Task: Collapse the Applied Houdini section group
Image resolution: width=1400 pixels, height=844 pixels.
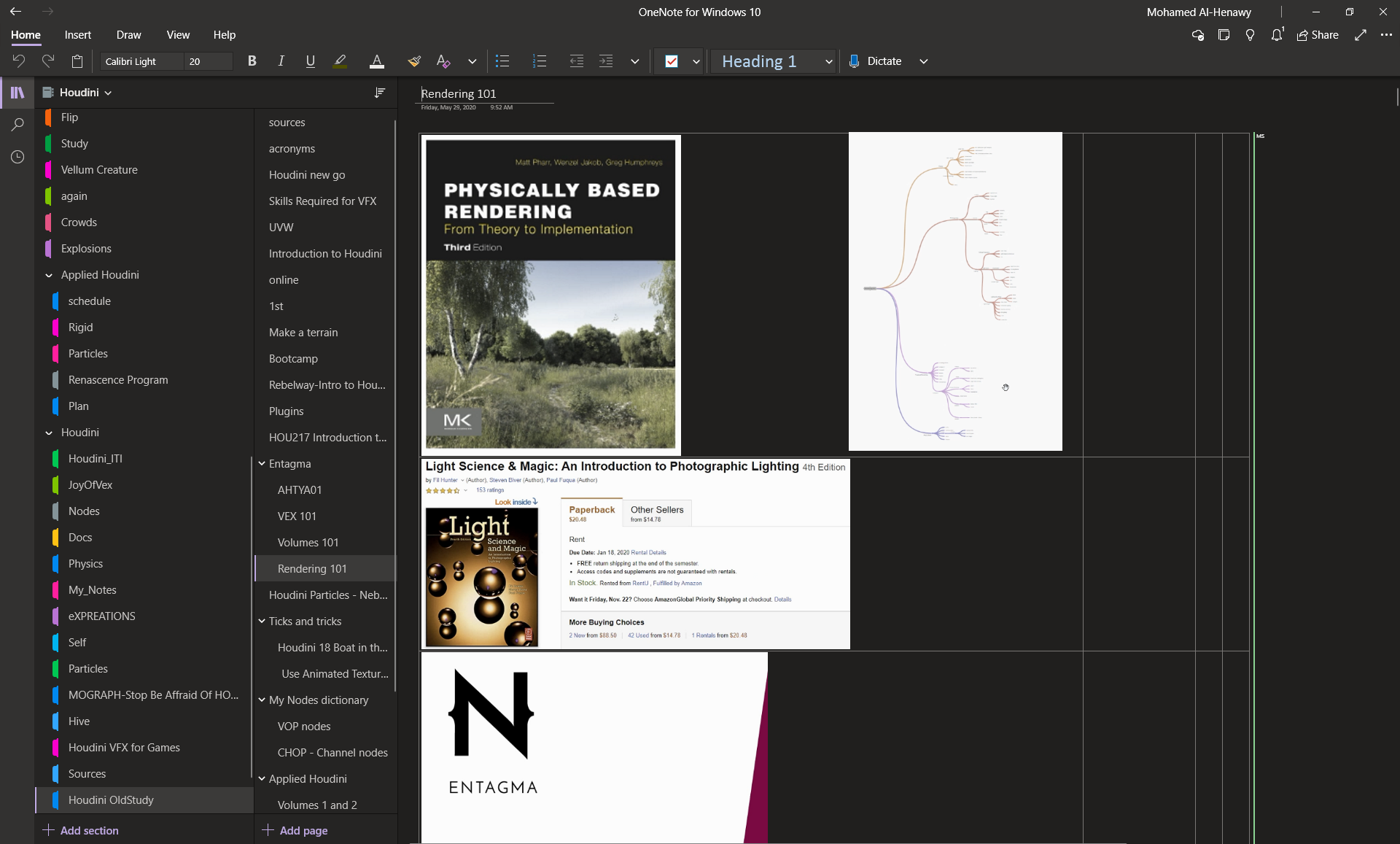Action: (49, 275)
